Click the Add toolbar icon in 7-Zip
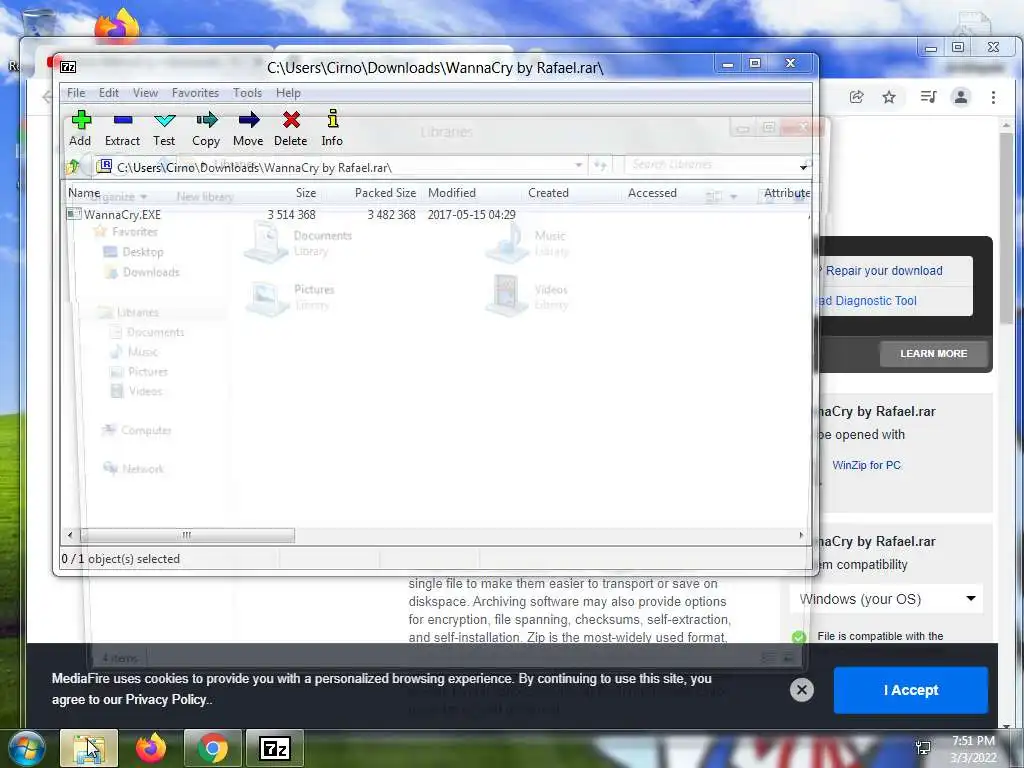The height and width of the screenshot is (768, 1024). tap(81, 128)
